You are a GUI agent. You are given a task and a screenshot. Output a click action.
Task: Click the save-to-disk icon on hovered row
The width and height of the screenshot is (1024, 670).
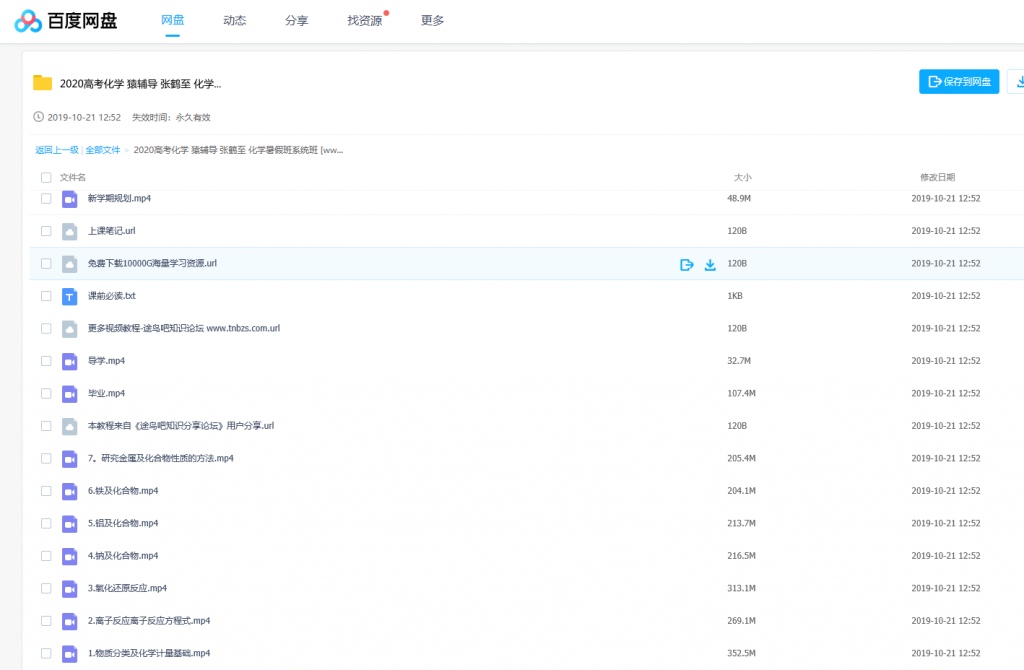687,264
